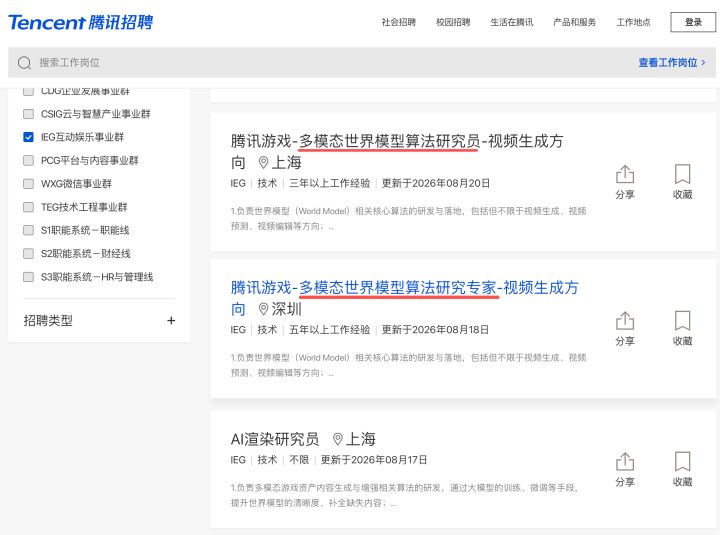
Task: Open the 产品和服务 menu
Action: [574, 22]
